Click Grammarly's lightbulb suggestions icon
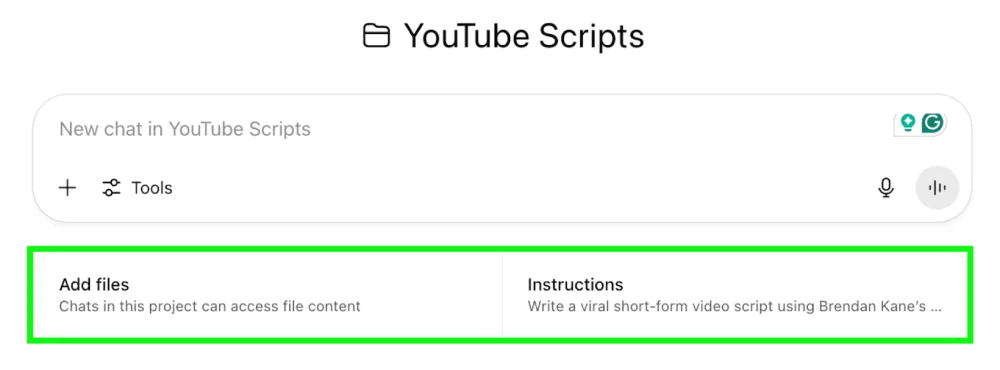 click(908, 122)
